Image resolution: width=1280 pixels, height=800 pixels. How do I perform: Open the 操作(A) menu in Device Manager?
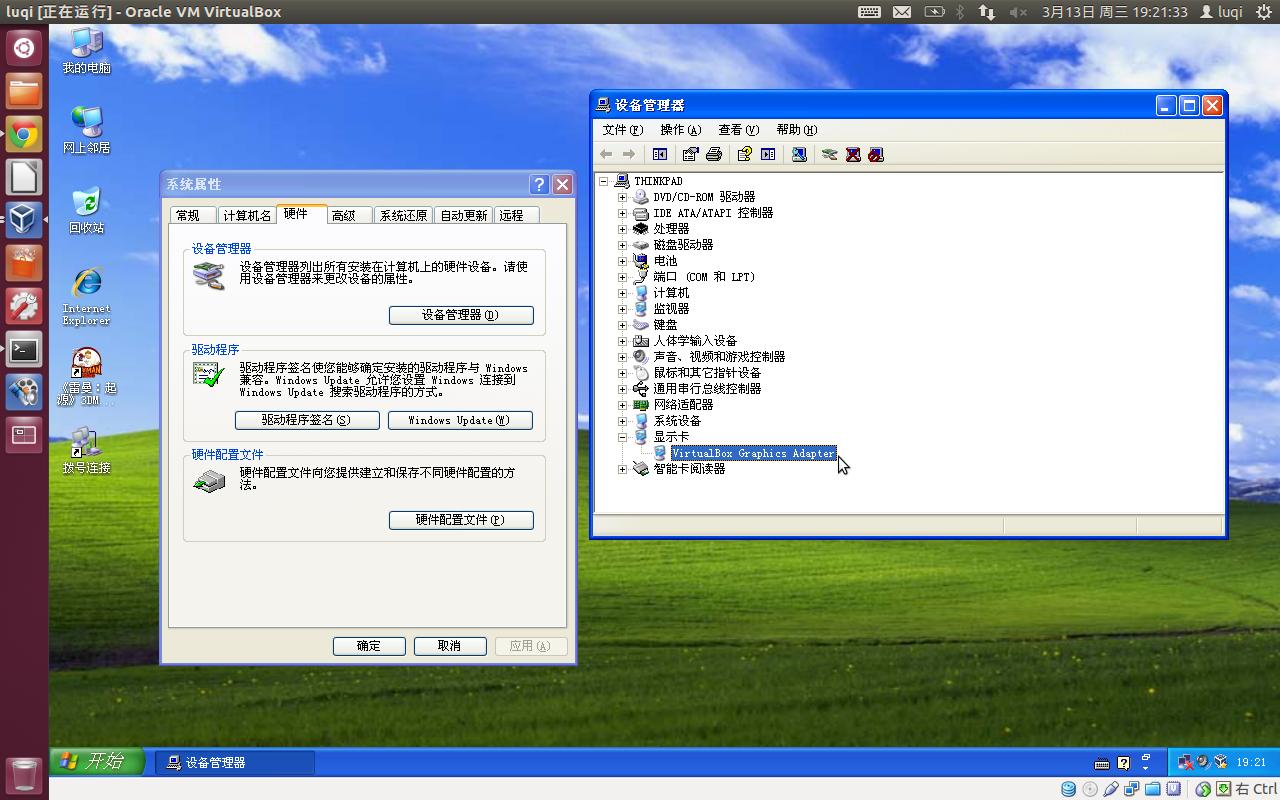(680, 130)
